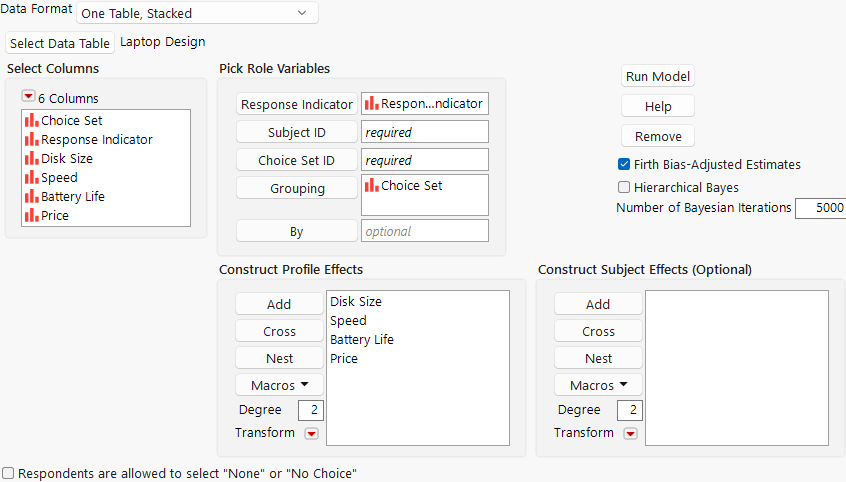This screenshot has width=846, height=482.
Task: Select Disk Size in profile effects list
Action: pos(356,302)
